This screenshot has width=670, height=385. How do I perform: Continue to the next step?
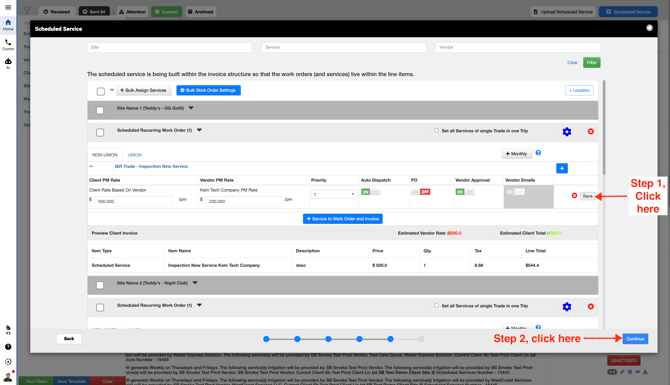click(635, 338)
